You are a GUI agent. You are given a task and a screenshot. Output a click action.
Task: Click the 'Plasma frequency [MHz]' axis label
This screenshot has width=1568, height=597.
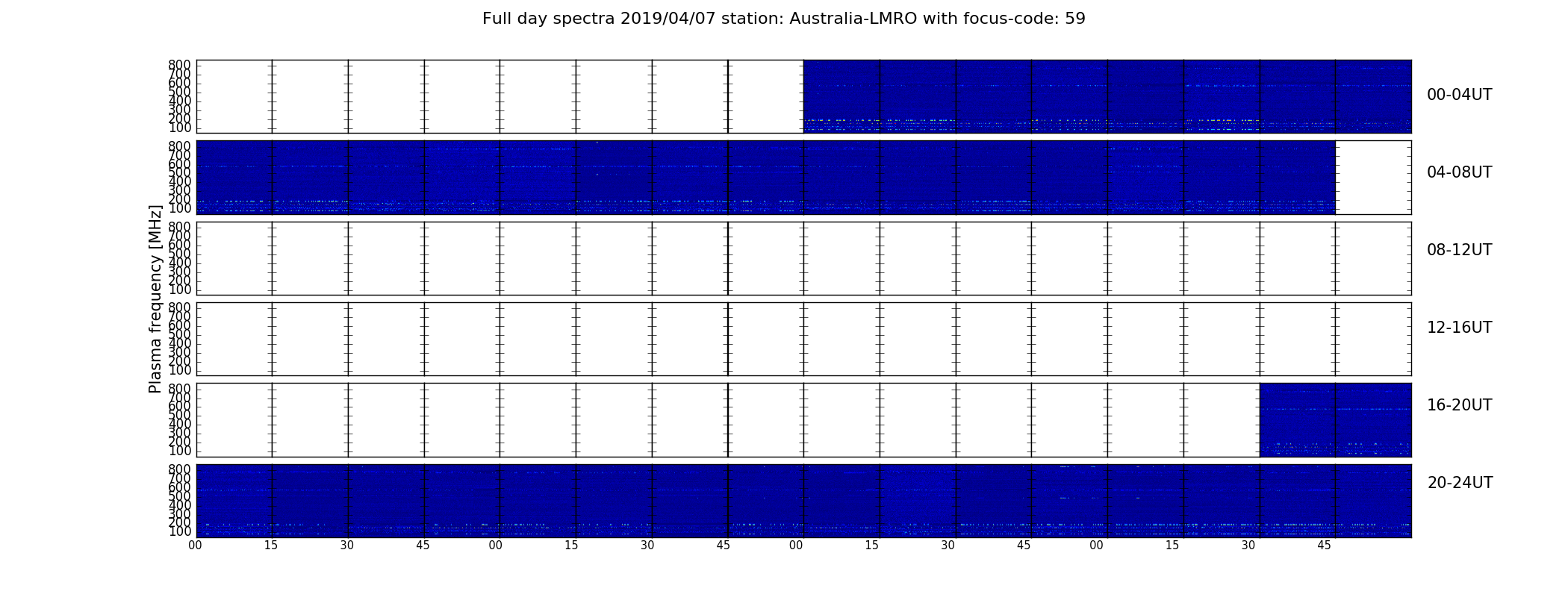(155, 298)
